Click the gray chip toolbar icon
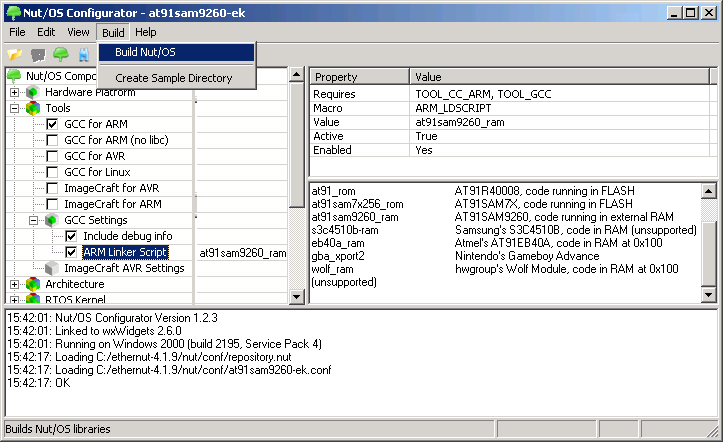Screen dimensions: 723x442 point(38,55)
